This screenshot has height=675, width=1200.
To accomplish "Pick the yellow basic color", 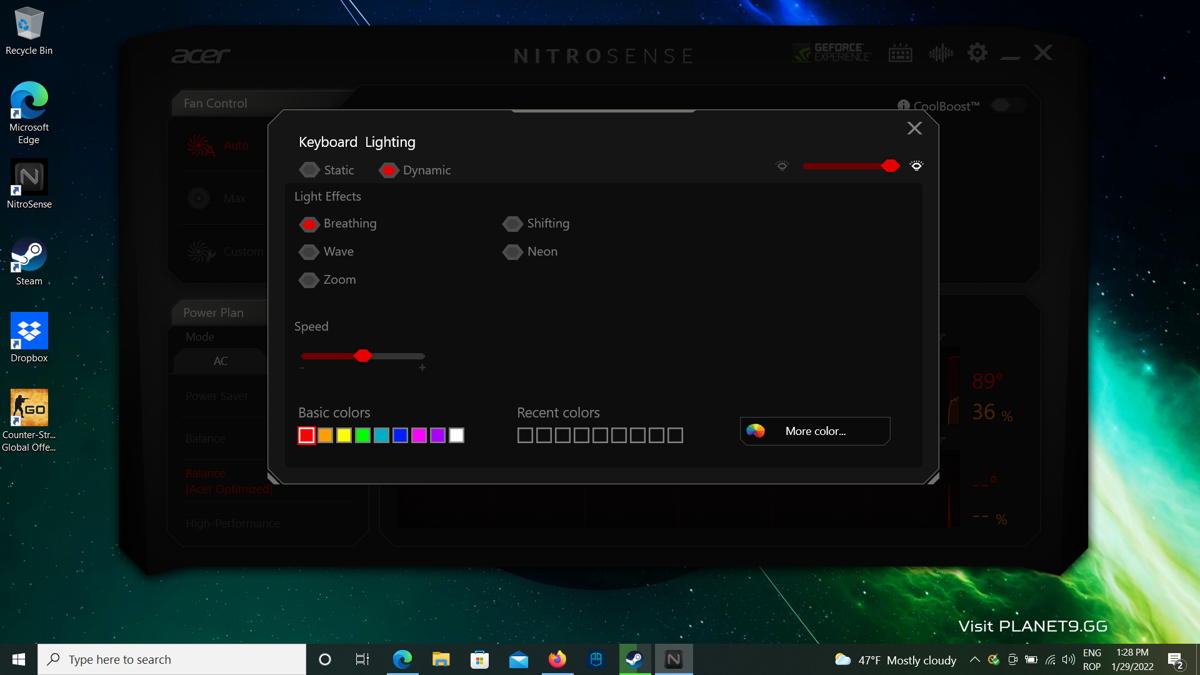I will pos(344,435).
